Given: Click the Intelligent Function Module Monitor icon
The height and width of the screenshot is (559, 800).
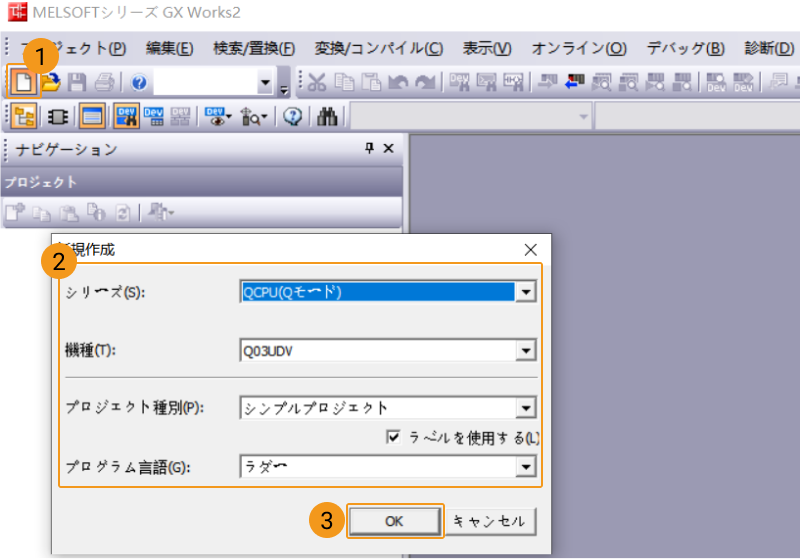Looking at the screenshot, I should 250,117.
